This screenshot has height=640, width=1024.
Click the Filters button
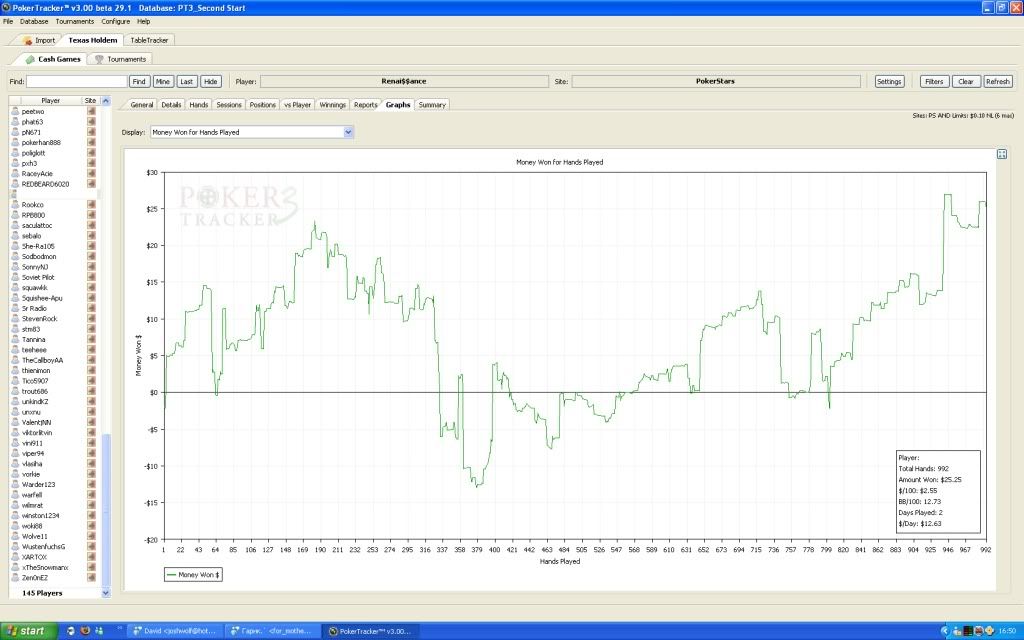tap(933, 82)
